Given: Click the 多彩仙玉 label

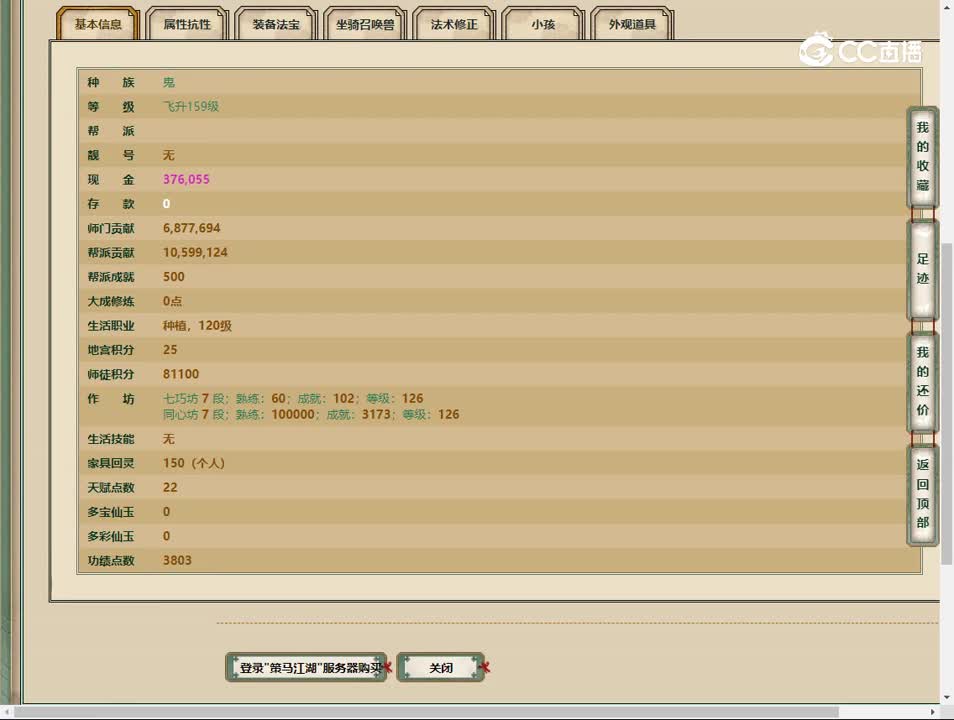Looking at the screenshot, I should [x=111, y=536].
